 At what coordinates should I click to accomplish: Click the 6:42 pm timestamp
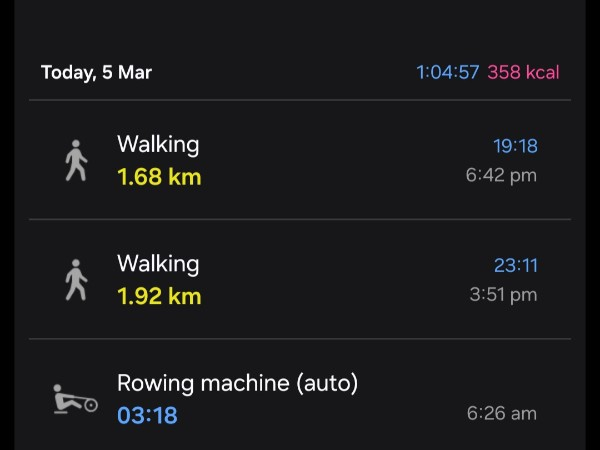501,176
